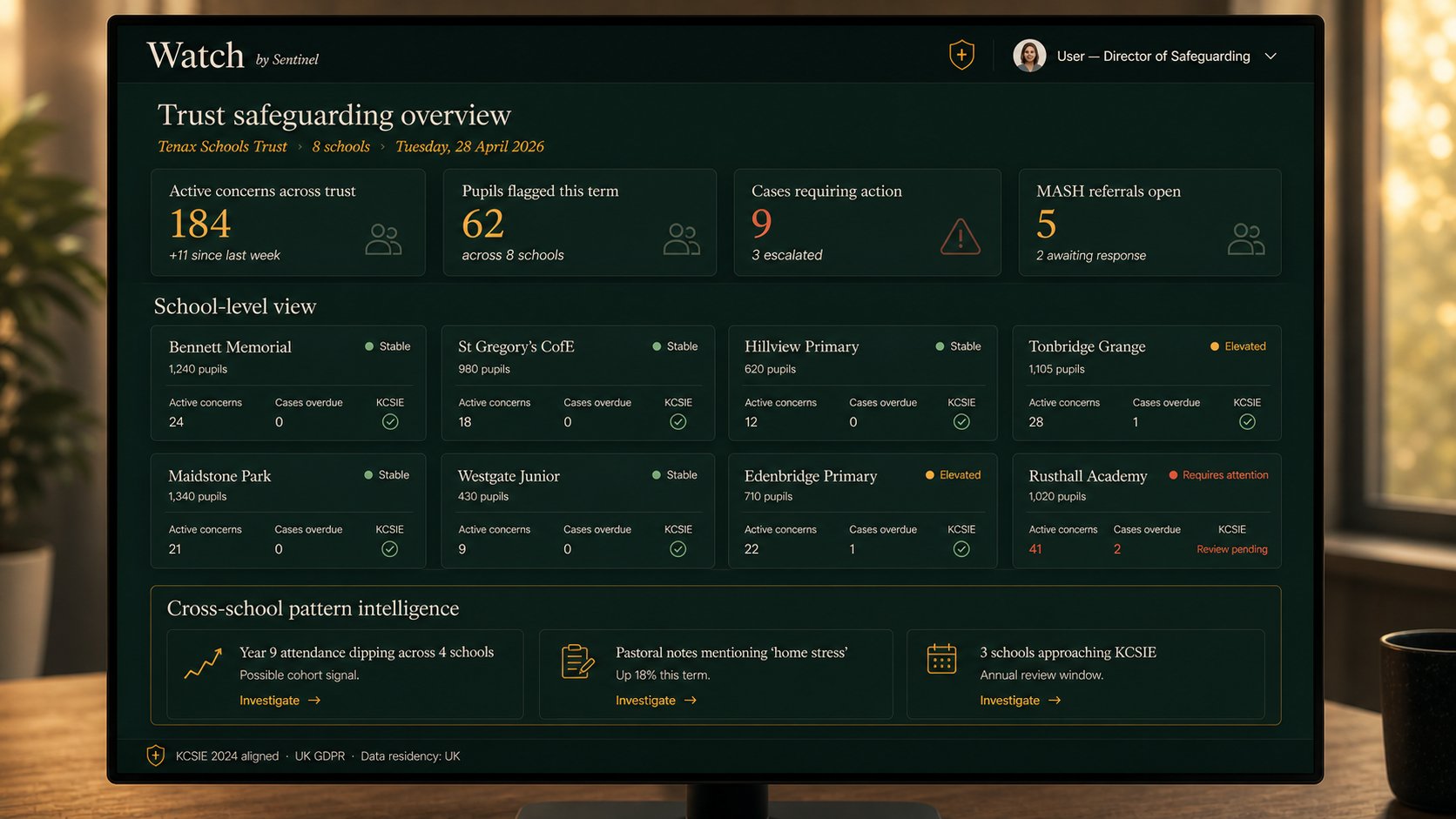Click trending chart icon for Year 9 attendance
Screen dimensions: 1456x819
[x=203, y=663]
